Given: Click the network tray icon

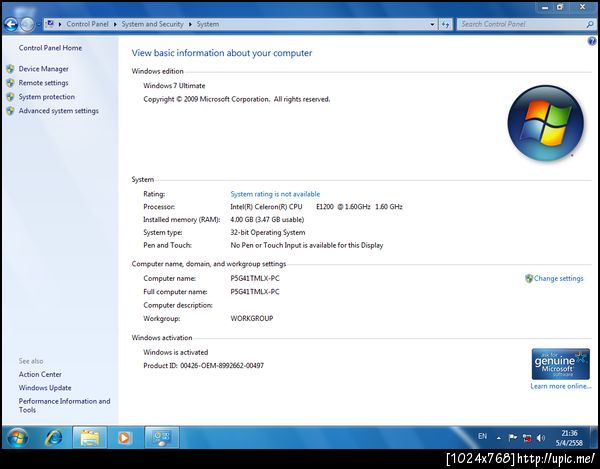Looking at the screenshot, I should pyautogui.click(x=527, y=438).
